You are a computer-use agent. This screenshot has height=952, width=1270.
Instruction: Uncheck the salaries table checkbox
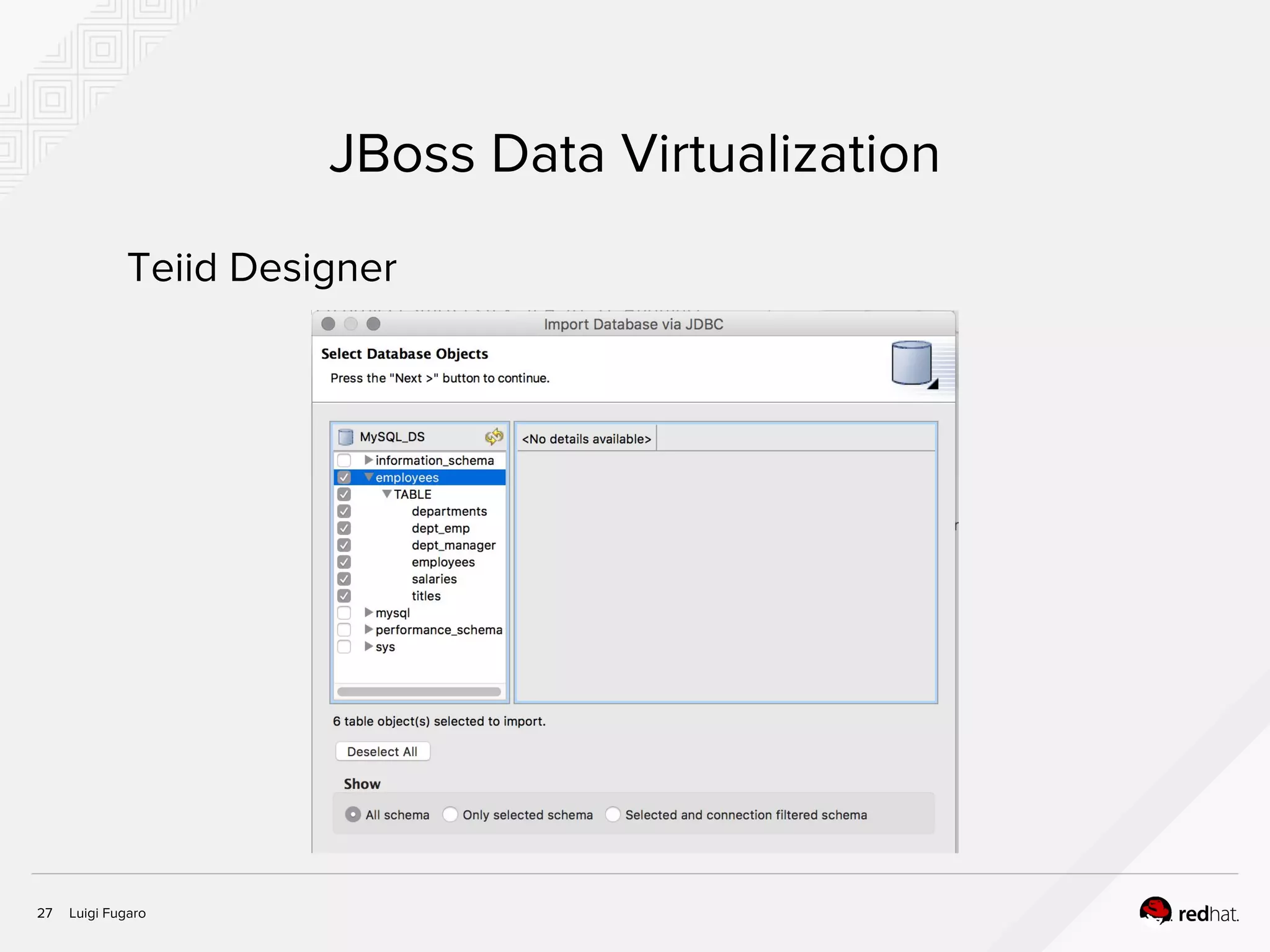tap(344, 579)
